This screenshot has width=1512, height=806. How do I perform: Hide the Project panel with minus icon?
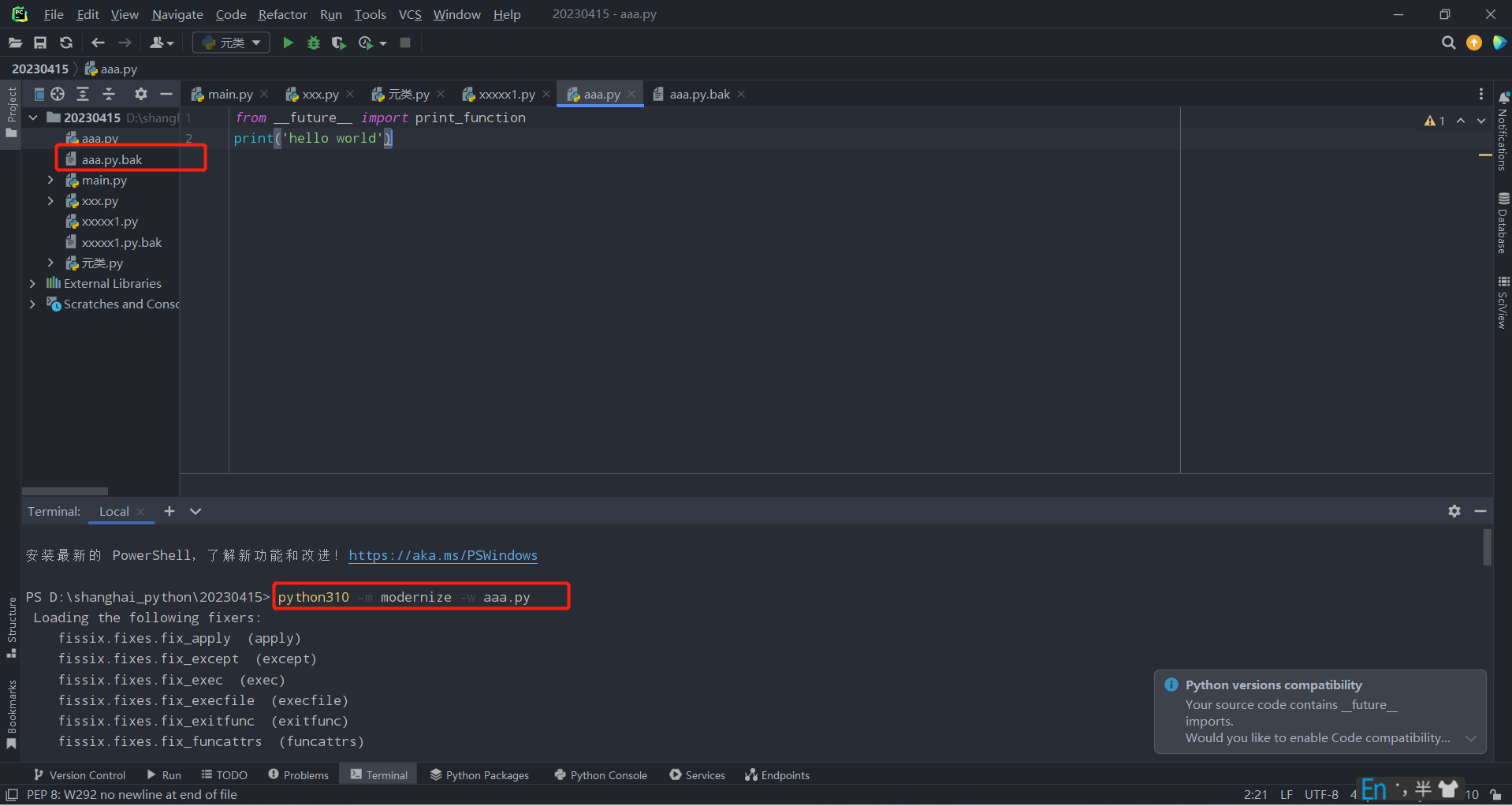tap(166, 94)
